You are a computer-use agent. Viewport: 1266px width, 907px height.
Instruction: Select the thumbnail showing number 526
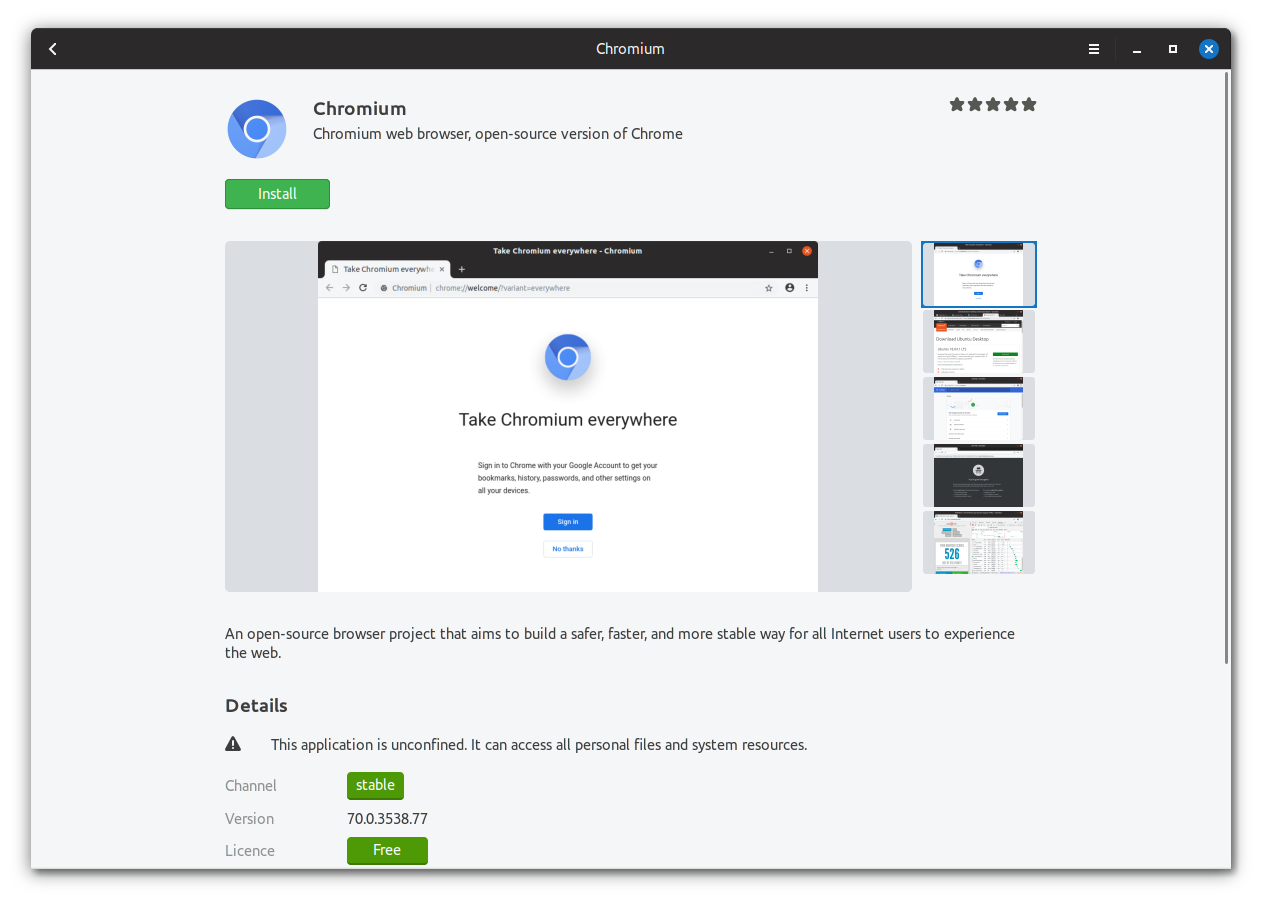979,542
